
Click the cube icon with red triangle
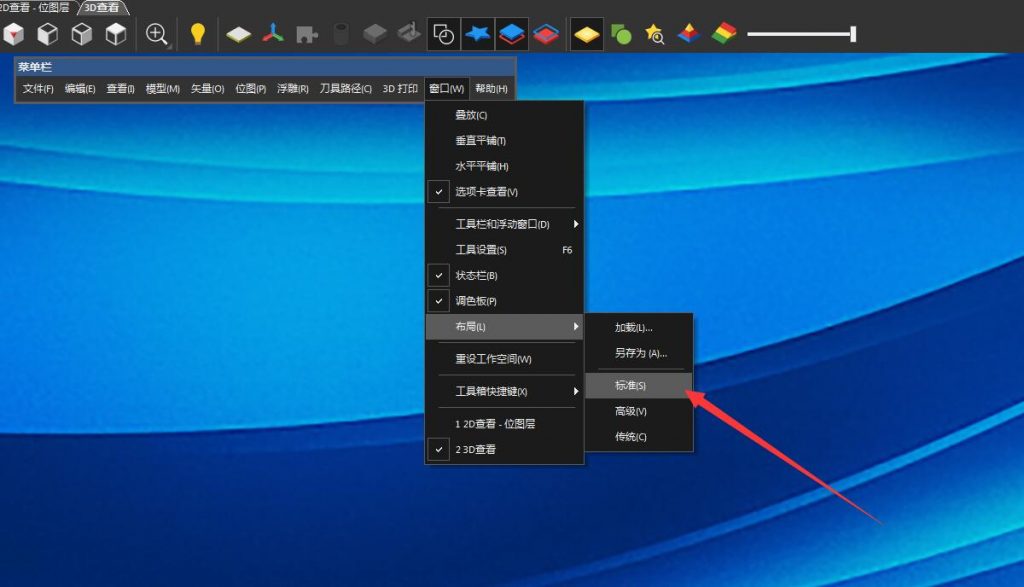14,34
